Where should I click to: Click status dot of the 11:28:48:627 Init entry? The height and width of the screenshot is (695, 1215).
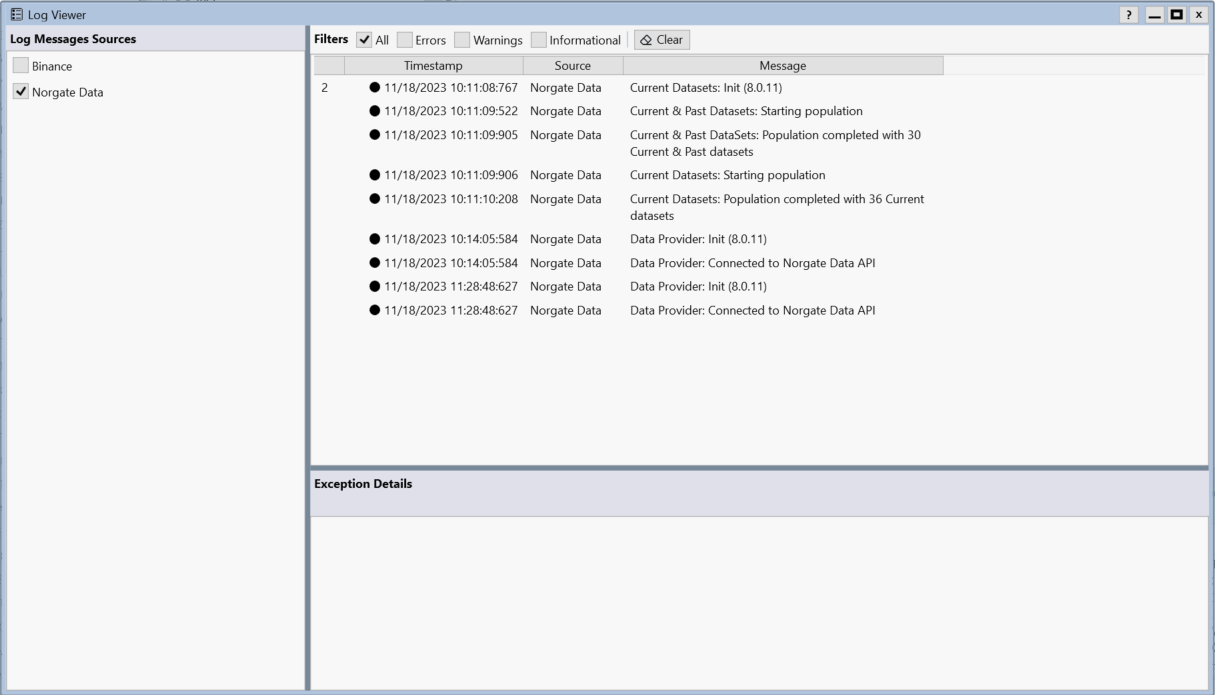pyautogui.click(x=375, y=287)
